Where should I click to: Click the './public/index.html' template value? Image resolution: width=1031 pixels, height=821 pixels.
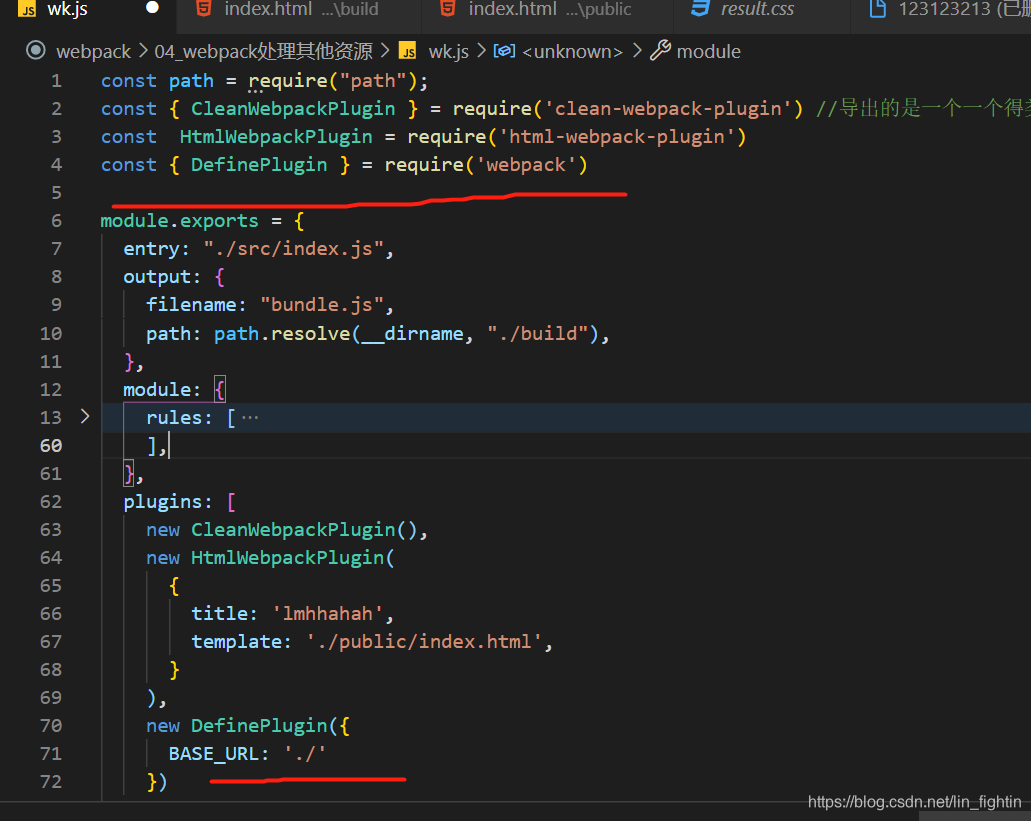424,642
